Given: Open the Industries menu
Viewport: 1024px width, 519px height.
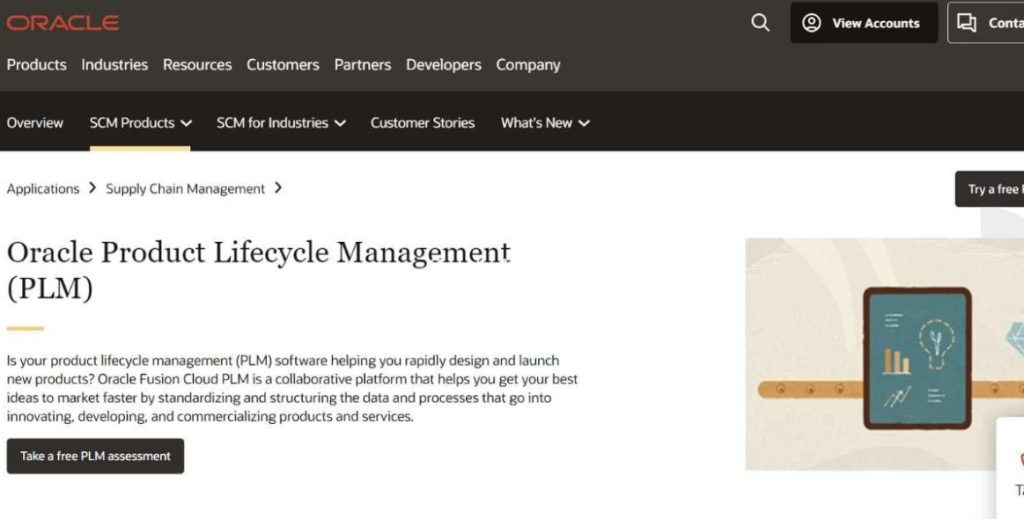Looking at the screenshot, I should (x=114, y=65).
